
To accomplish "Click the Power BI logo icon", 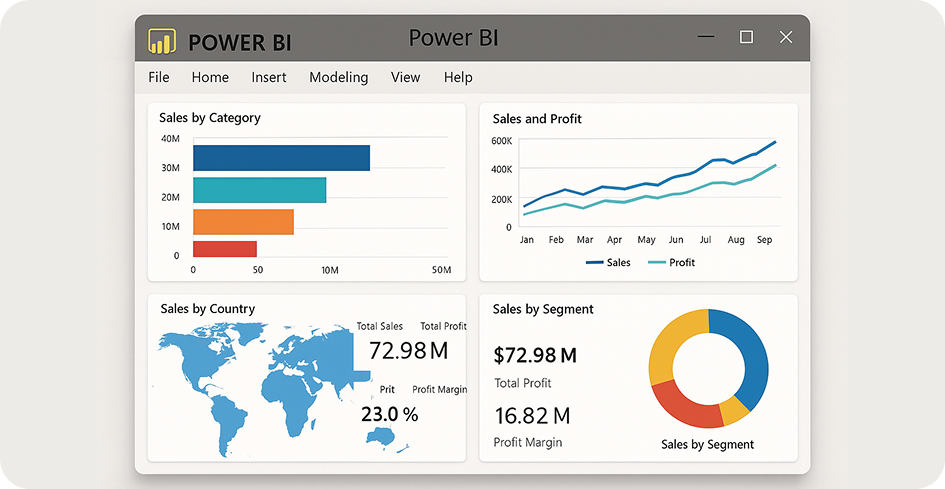I will 162,41.
